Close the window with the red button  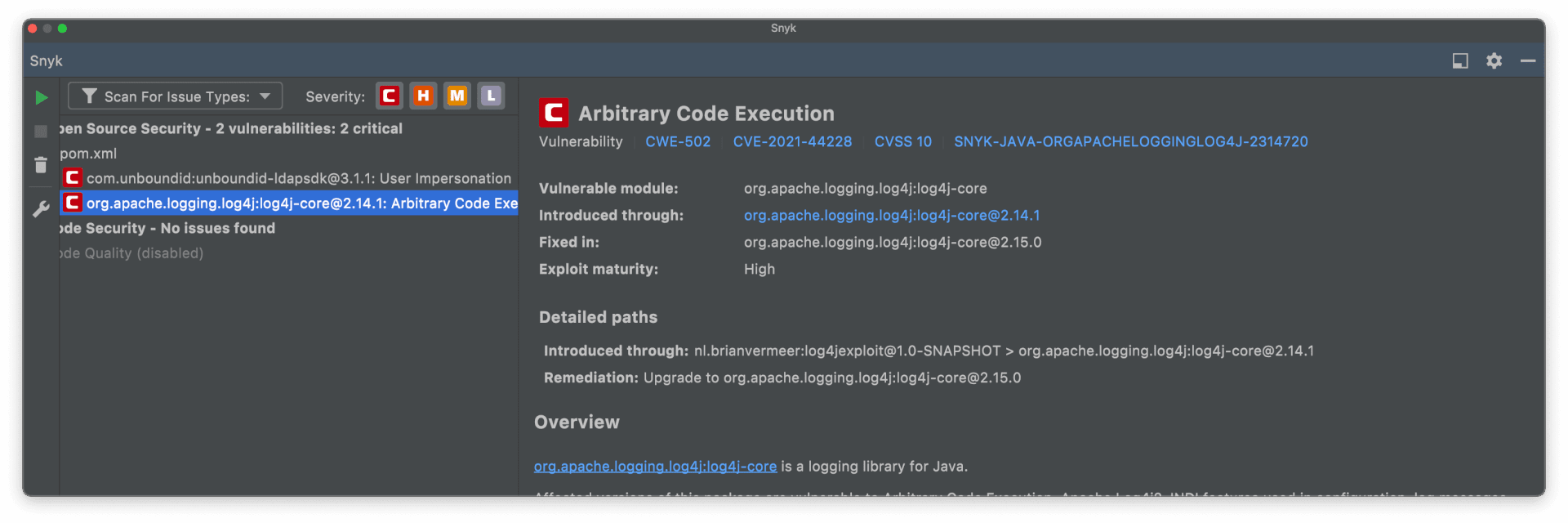(32, 28)
